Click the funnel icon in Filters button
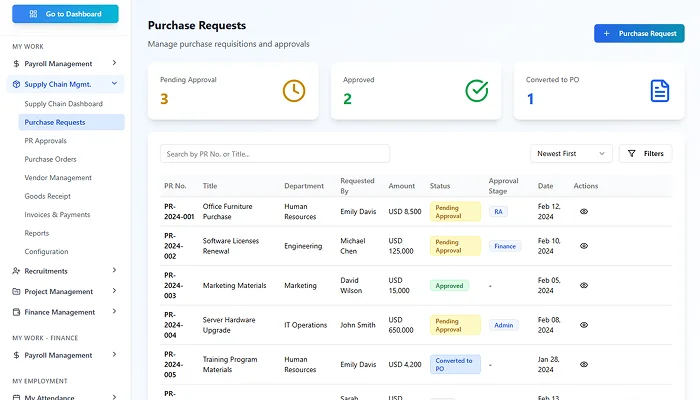This screenshot has width=700, height=400. (x=632, y=154)
